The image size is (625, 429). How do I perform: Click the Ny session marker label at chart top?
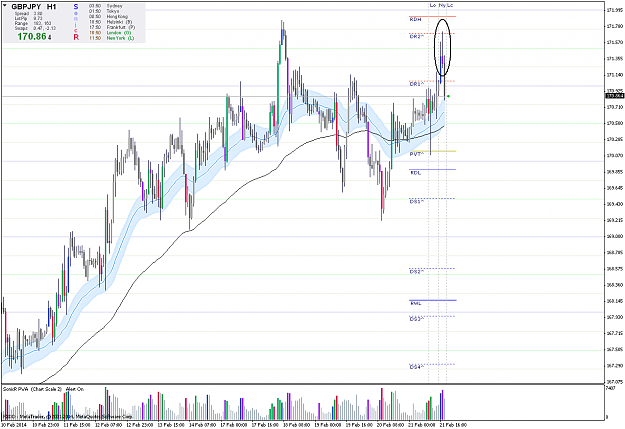(442, 5)
